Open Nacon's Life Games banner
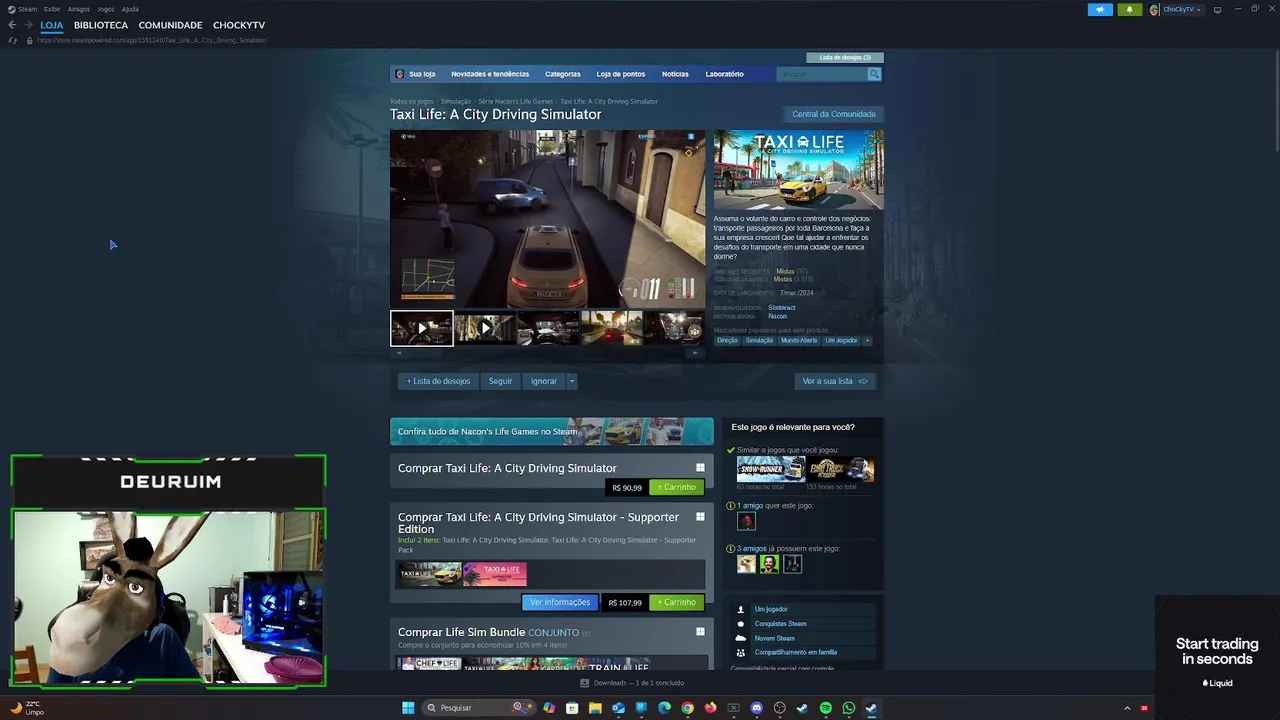The width and height of the screenshot is (1280, 720). click(x=552, y=431)
